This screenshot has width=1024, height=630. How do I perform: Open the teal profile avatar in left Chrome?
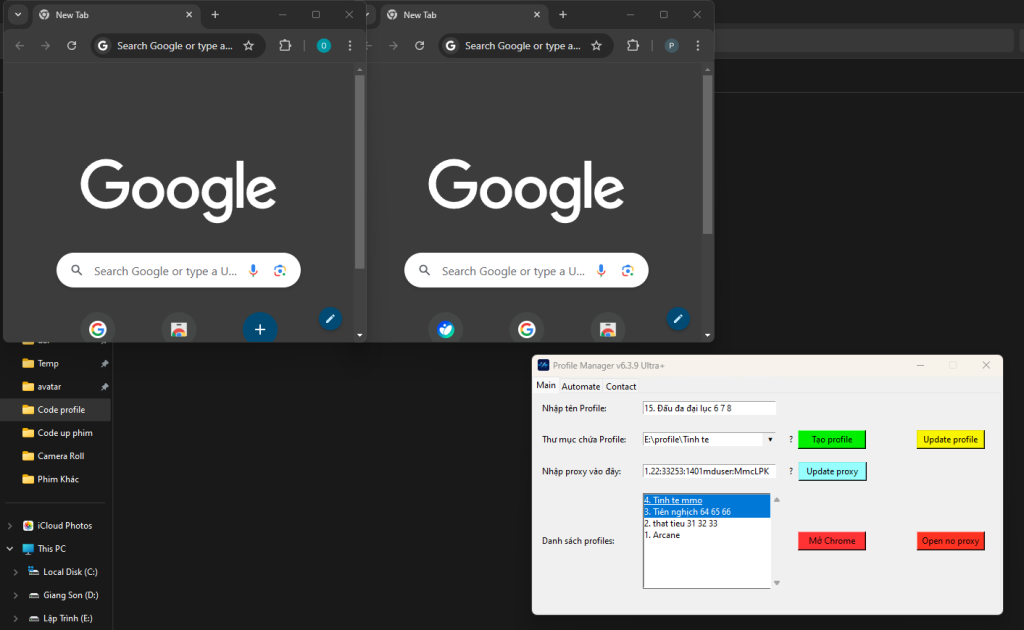tap(323, 46)
